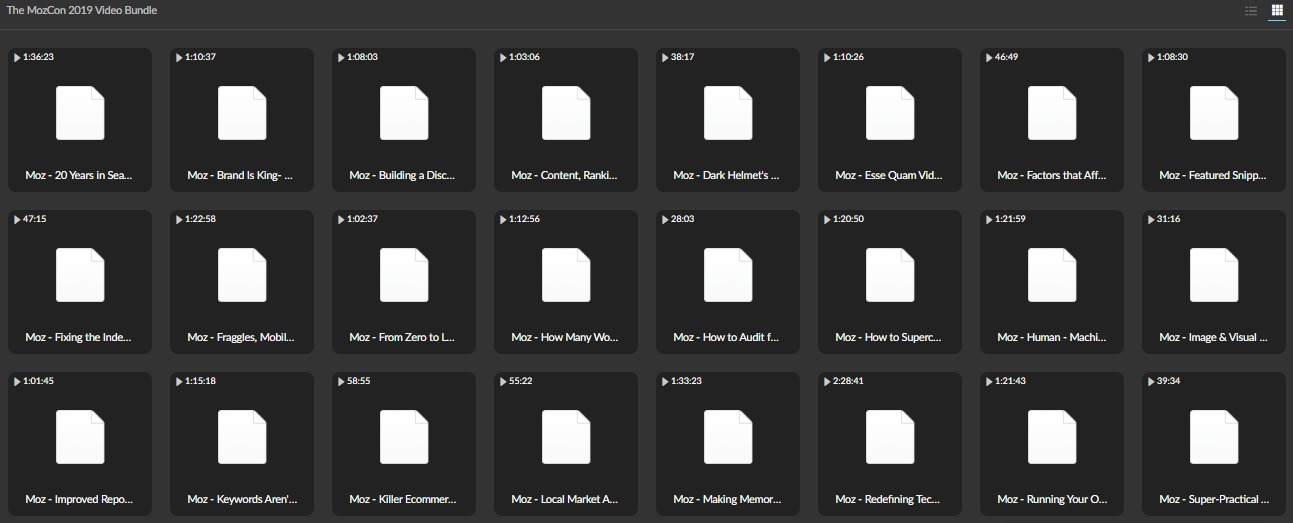Click duration label 1:20:50

pos(848,219)
